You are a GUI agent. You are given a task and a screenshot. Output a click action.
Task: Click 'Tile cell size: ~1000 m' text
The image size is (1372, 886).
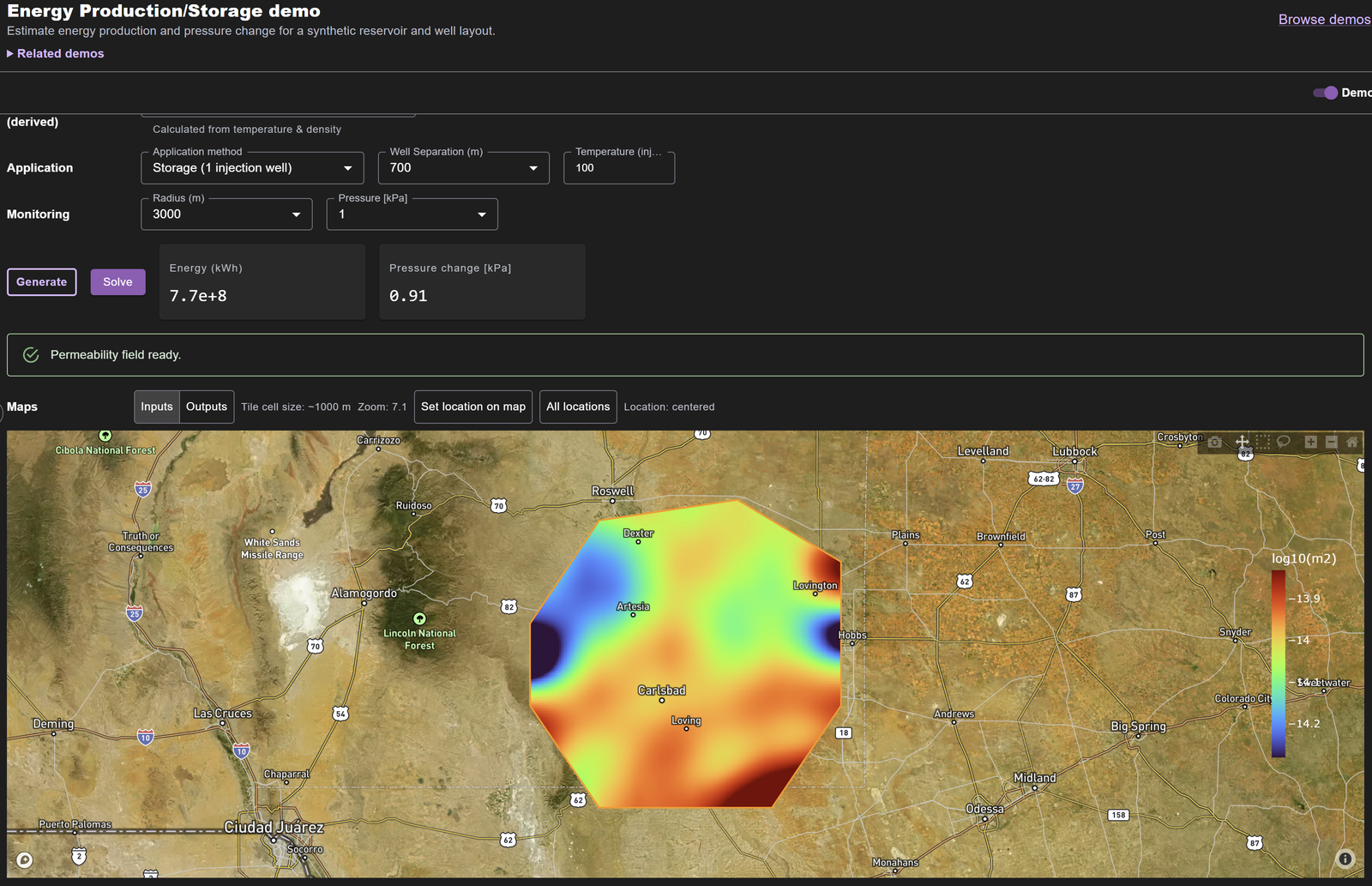click(x=296, y=407)
